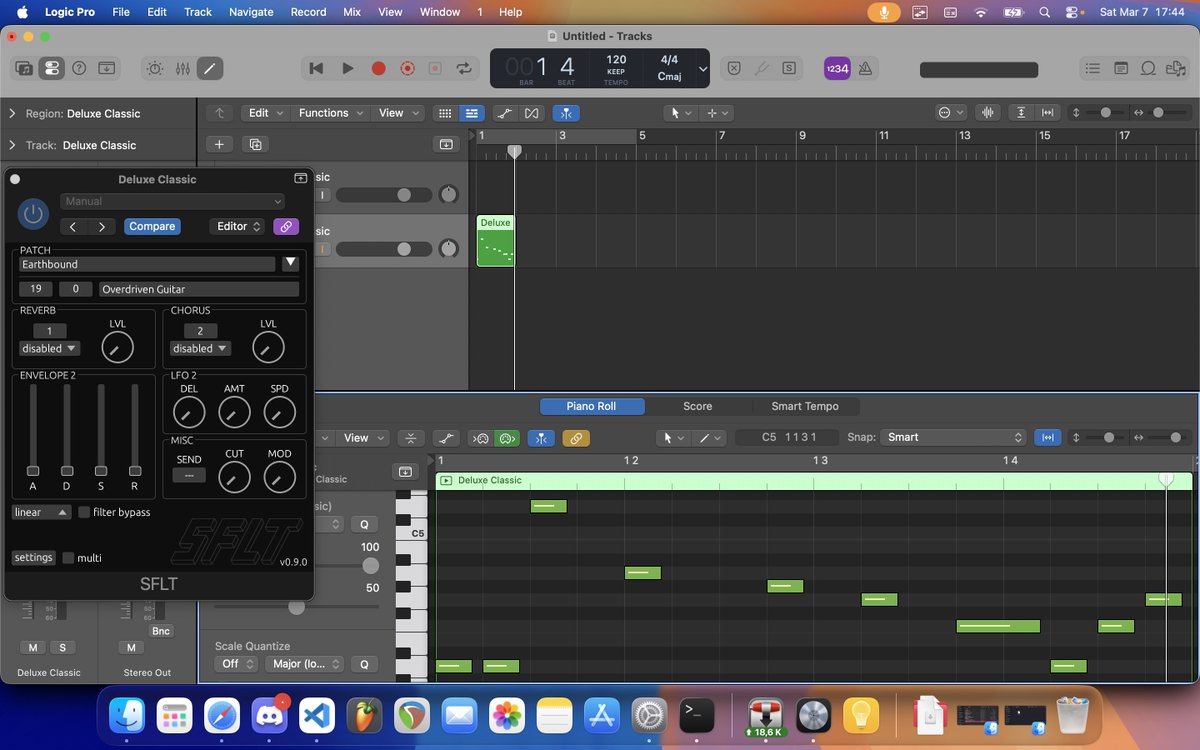Open the plugin Editor view dropdown

point(239,227)
